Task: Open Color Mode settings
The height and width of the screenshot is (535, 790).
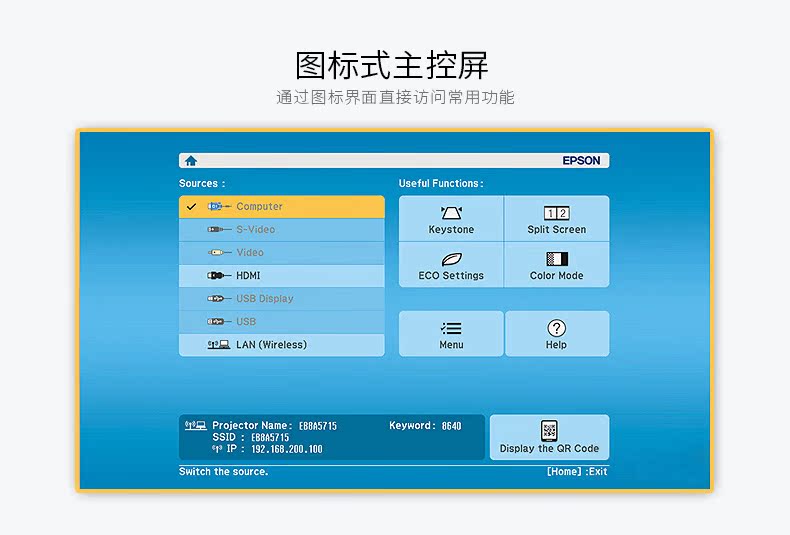Action: (557, 264)
